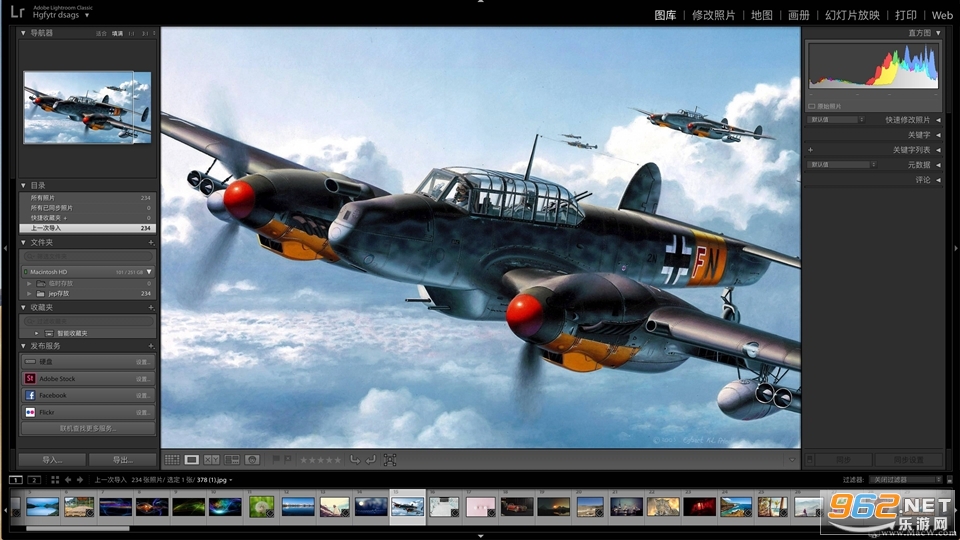960x540 pixels.
Task: Collapse the Histogram (直方图) panel
Action: (x=938, y=33)
